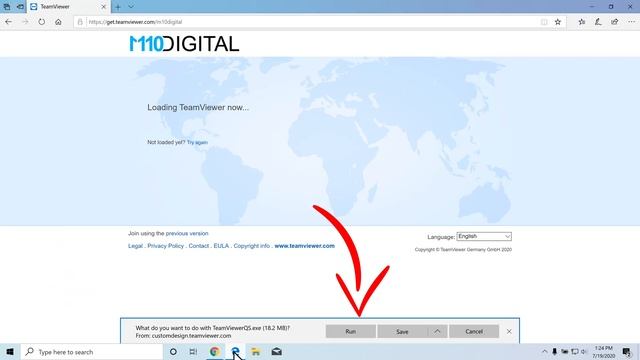
Task: Switch to Microsoft Edge taskbar icon
Action: tap(235, 351)
